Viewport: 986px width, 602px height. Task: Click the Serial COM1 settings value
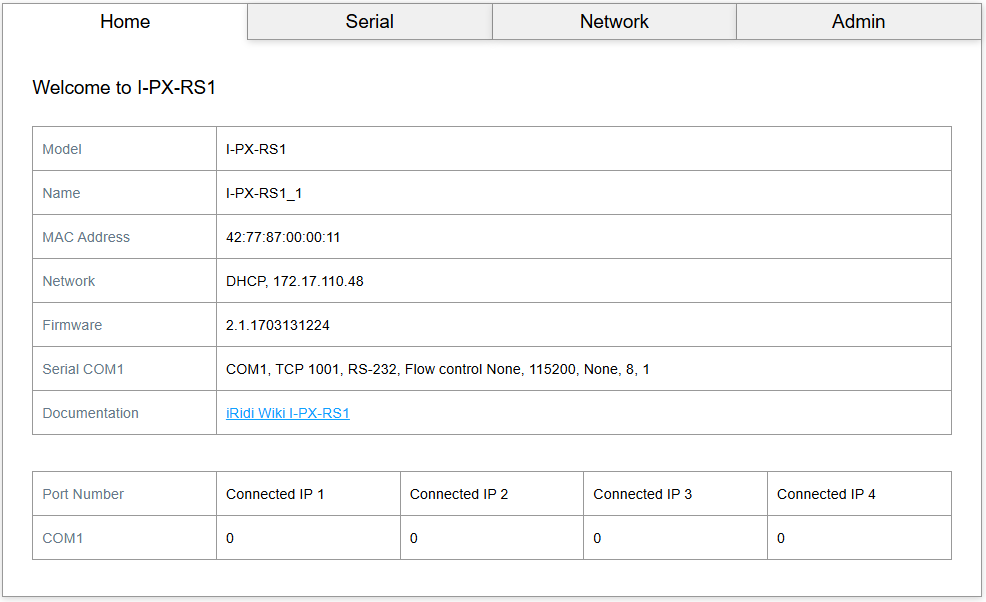click(437, 369)
